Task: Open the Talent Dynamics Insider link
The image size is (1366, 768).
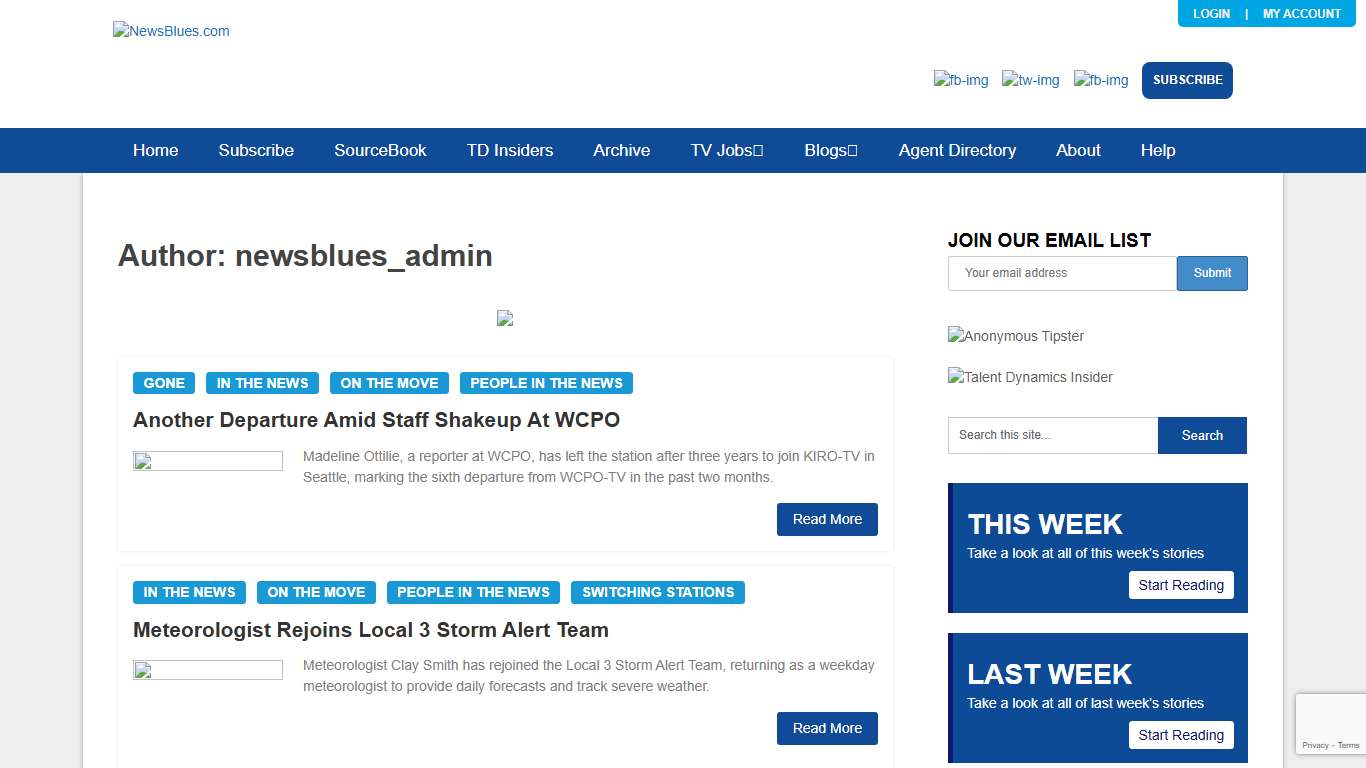Action: 1029,377
